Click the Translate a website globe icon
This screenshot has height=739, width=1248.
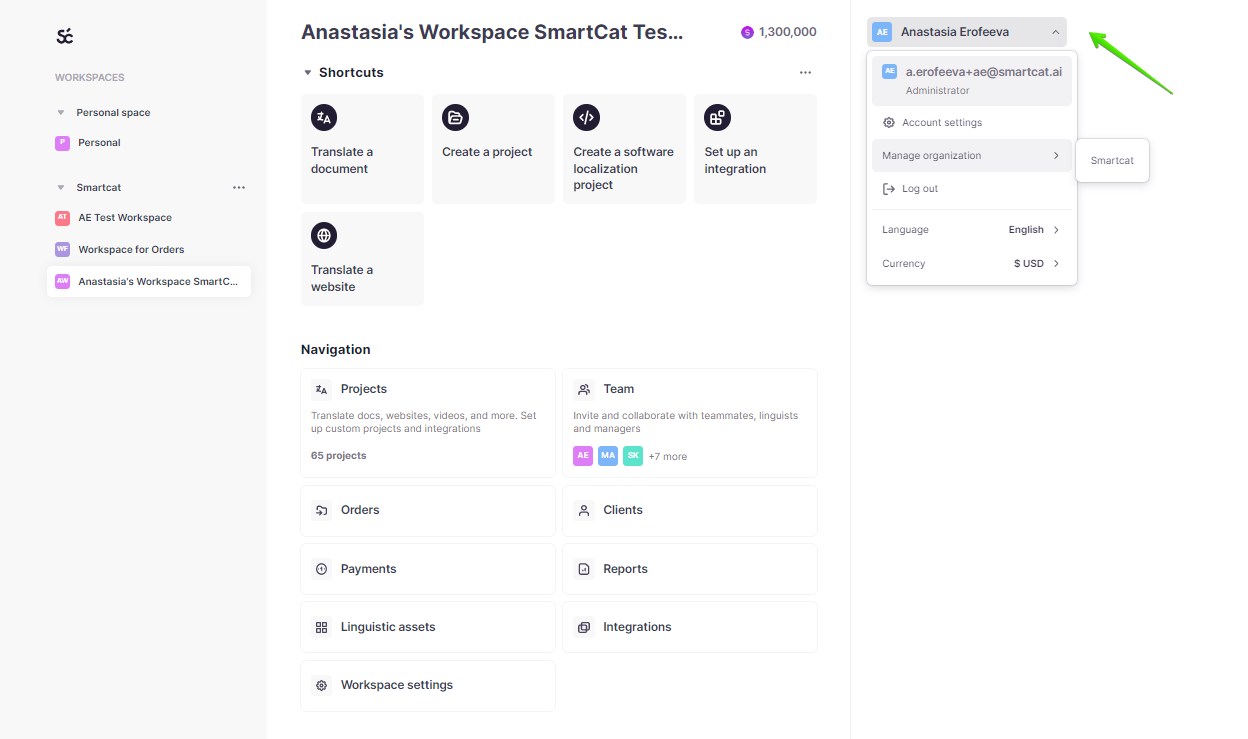(324, 236)
